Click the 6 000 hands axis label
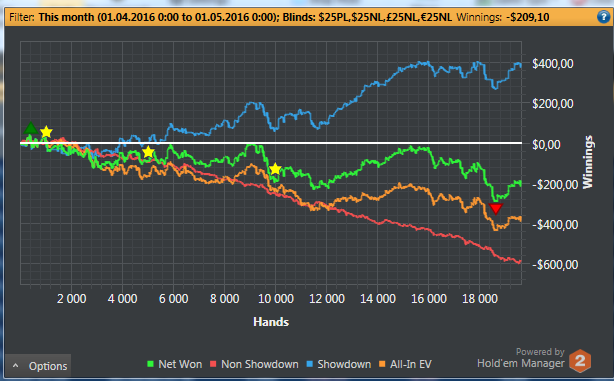Viewport: 614px width, 381px height. pos(173,299)
